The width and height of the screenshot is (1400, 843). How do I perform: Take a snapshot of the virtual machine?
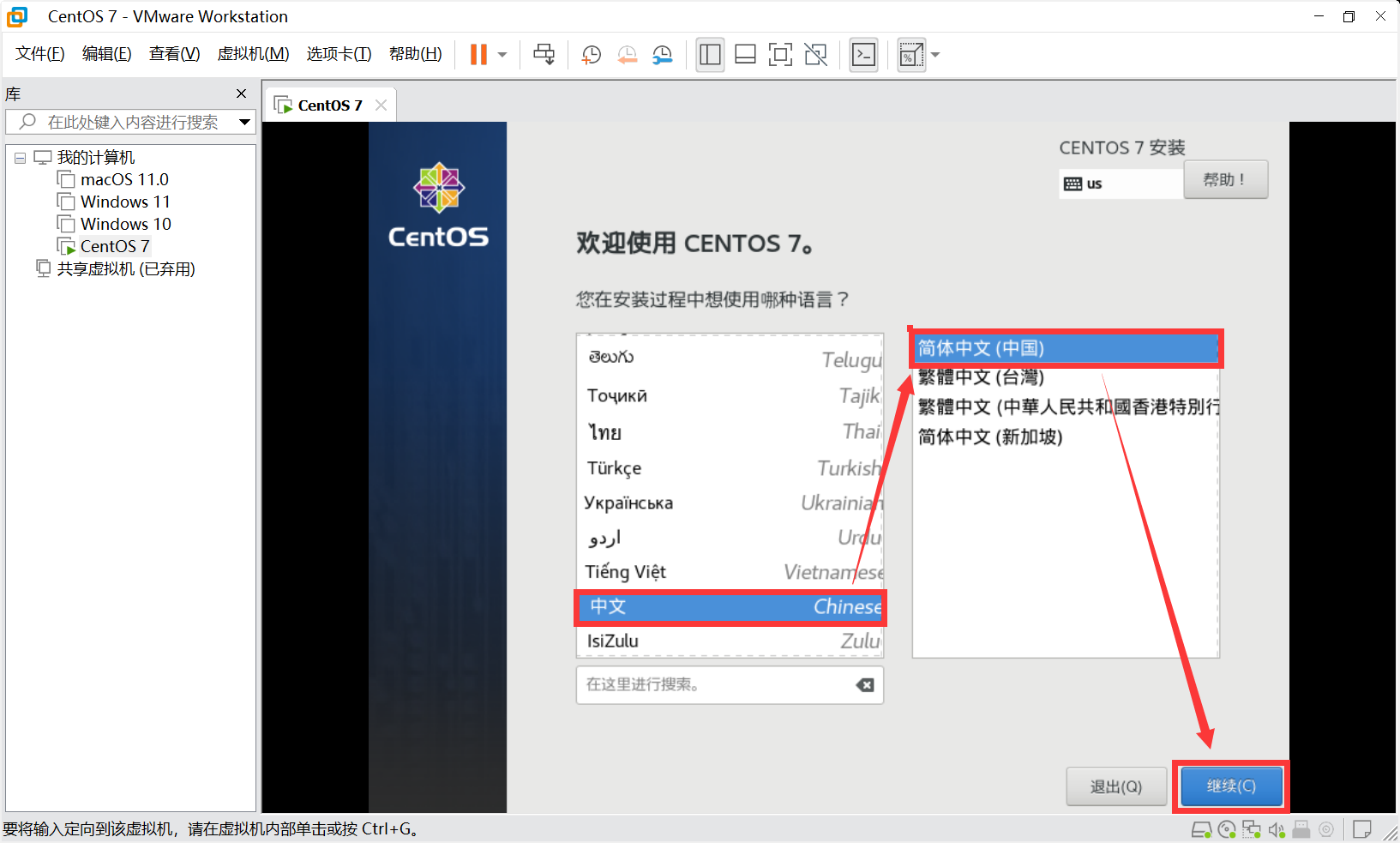click(592, 54)
